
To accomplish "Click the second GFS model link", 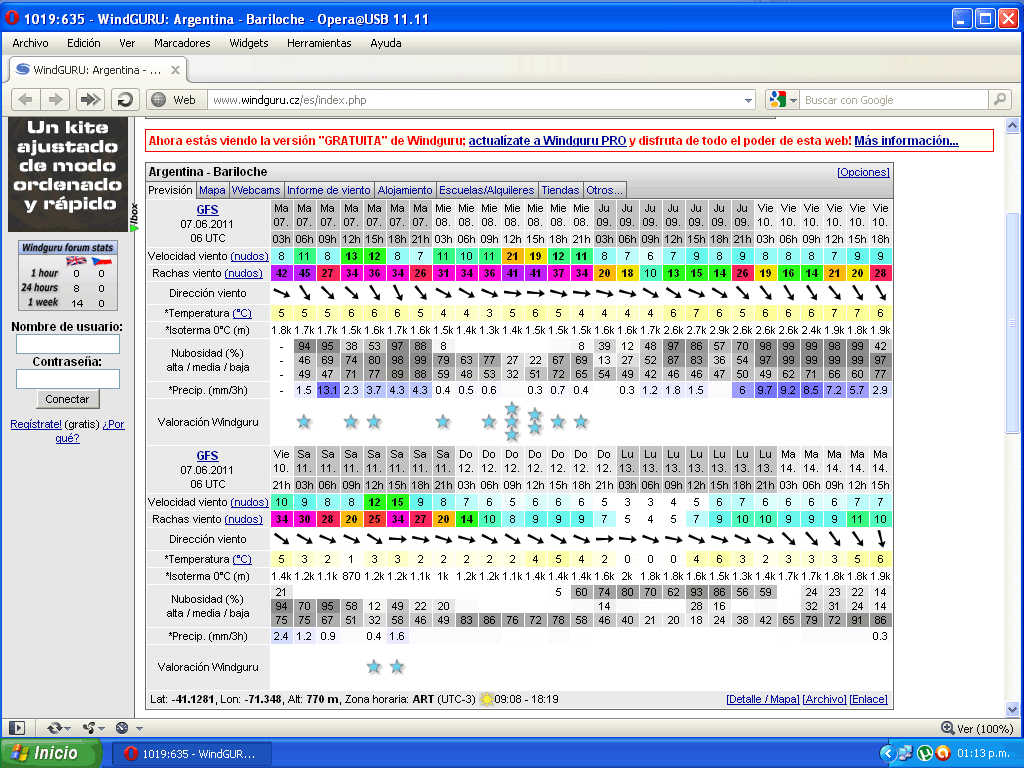I will 207,456.
